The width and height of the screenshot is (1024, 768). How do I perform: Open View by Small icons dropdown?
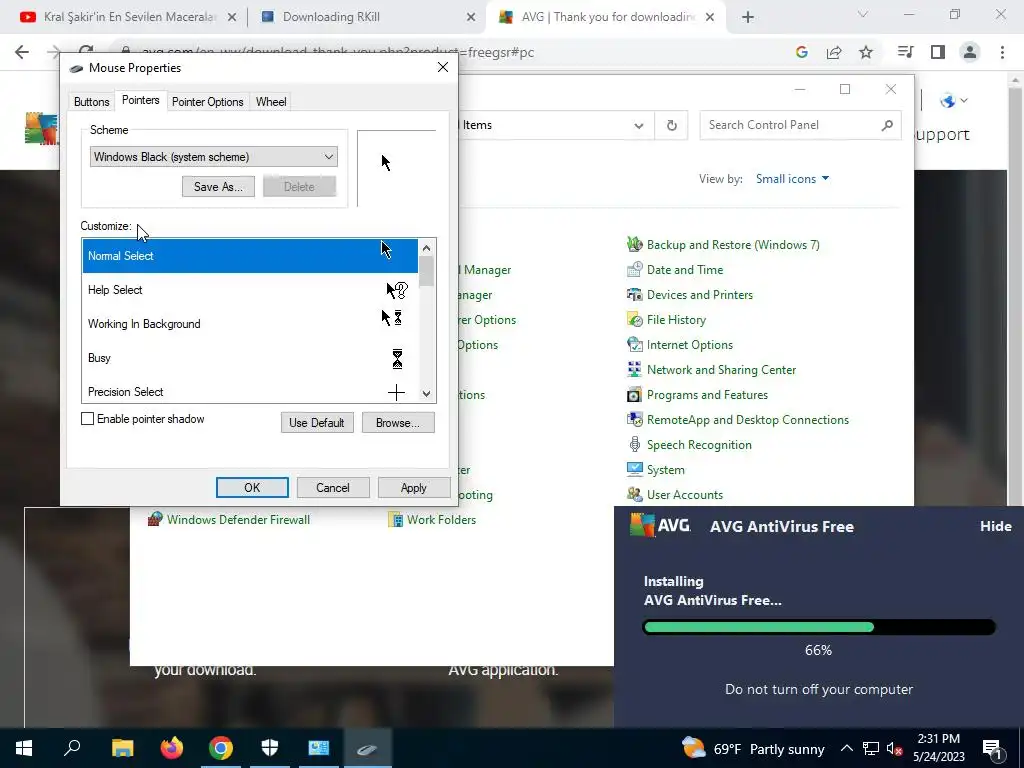coord(792,179)
